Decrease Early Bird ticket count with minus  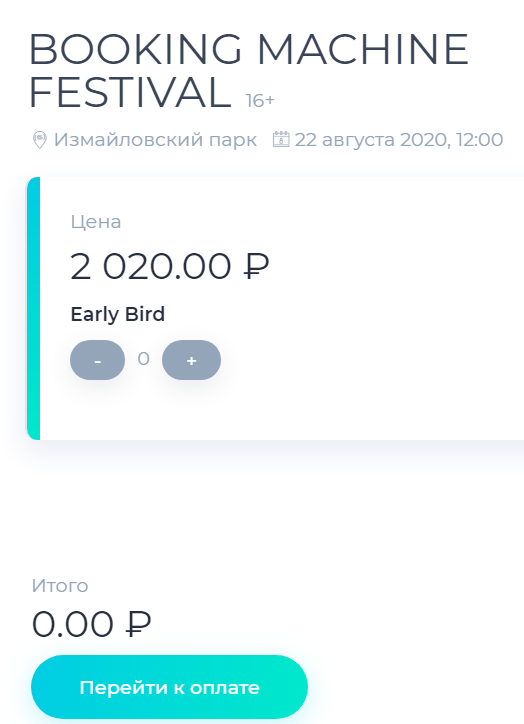pos(97,360)
